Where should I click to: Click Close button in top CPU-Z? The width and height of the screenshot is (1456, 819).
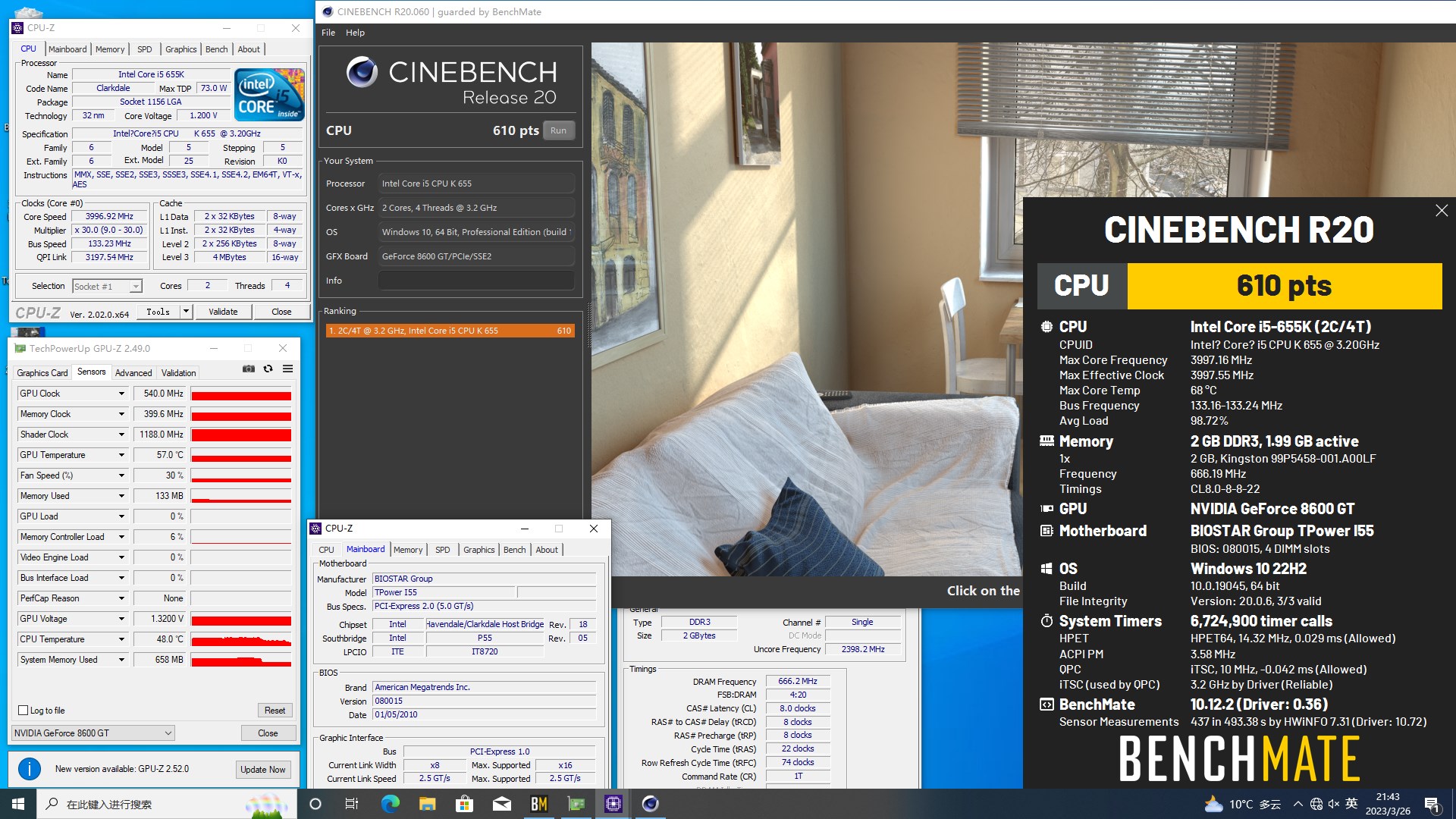pyautogui.click(x=281, y=312)
